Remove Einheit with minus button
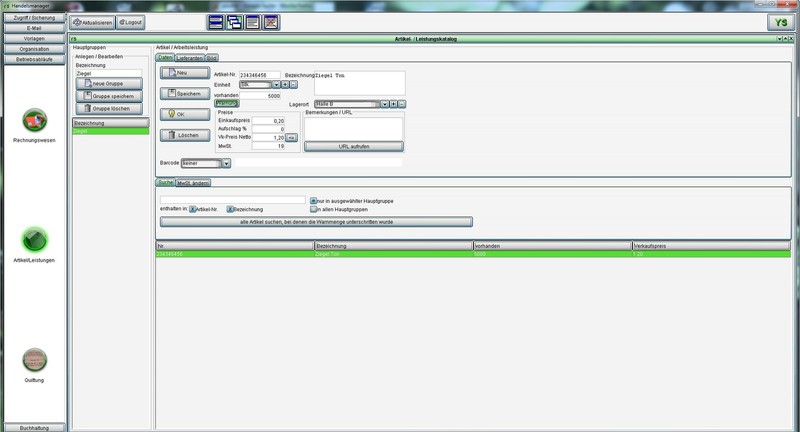 click(293, 85)
